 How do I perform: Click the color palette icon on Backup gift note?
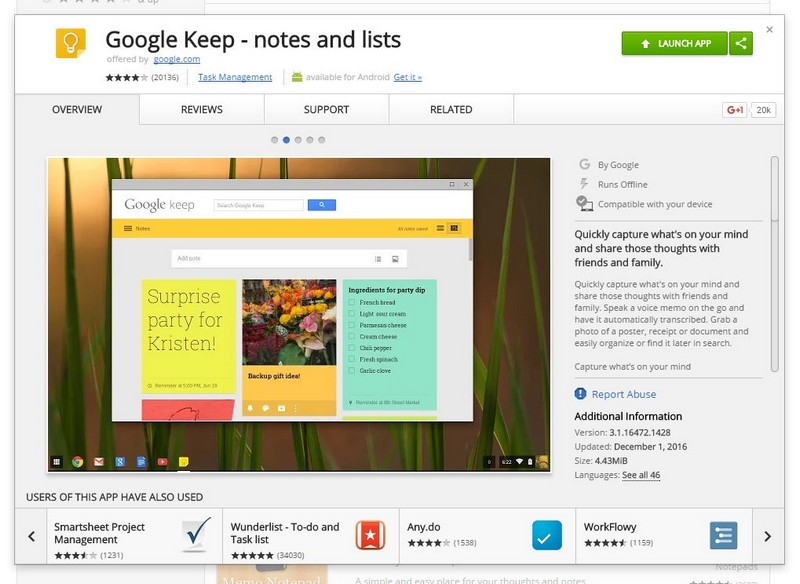pyautogui.click(x=266, y=408)
